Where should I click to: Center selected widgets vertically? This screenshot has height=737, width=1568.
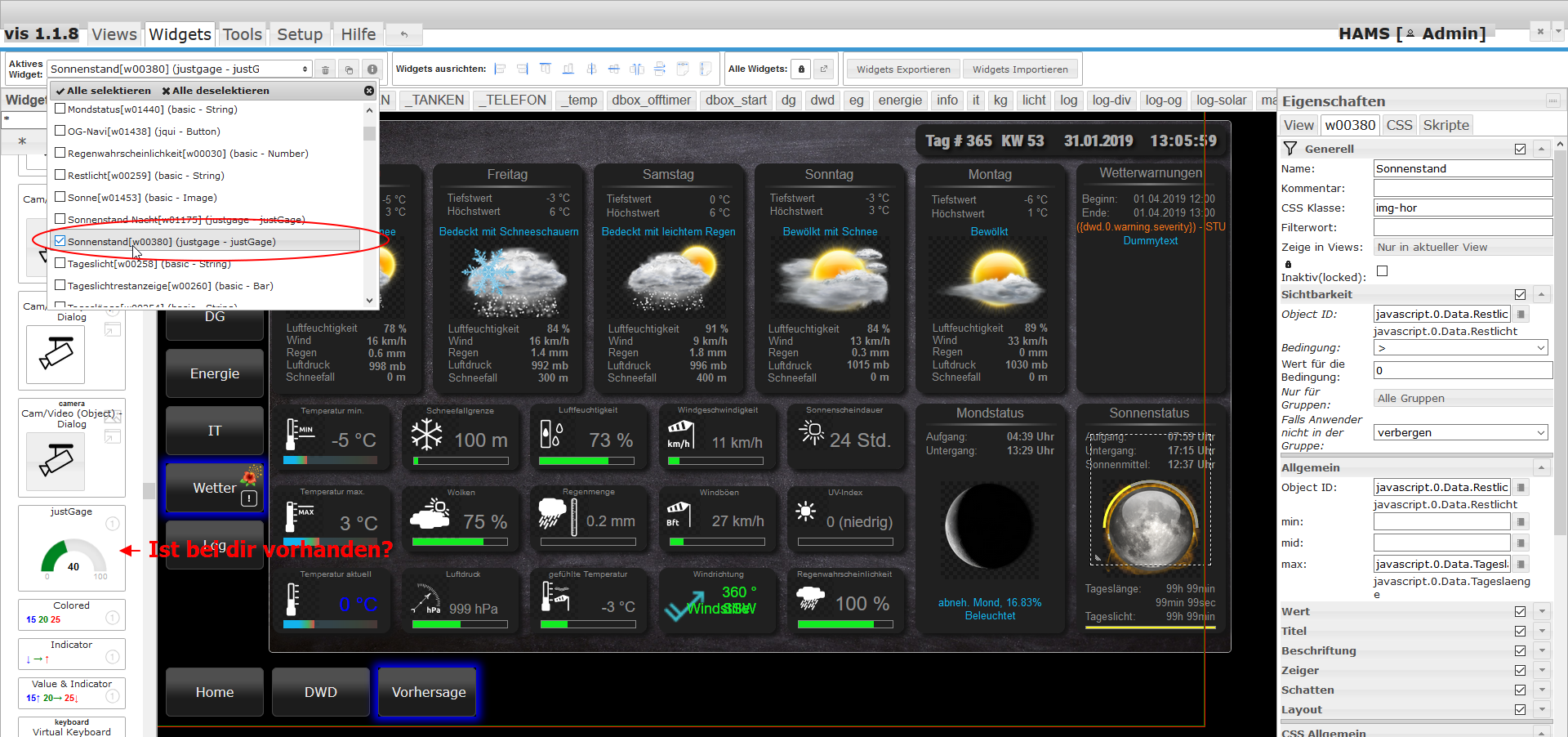pos(615,69)
